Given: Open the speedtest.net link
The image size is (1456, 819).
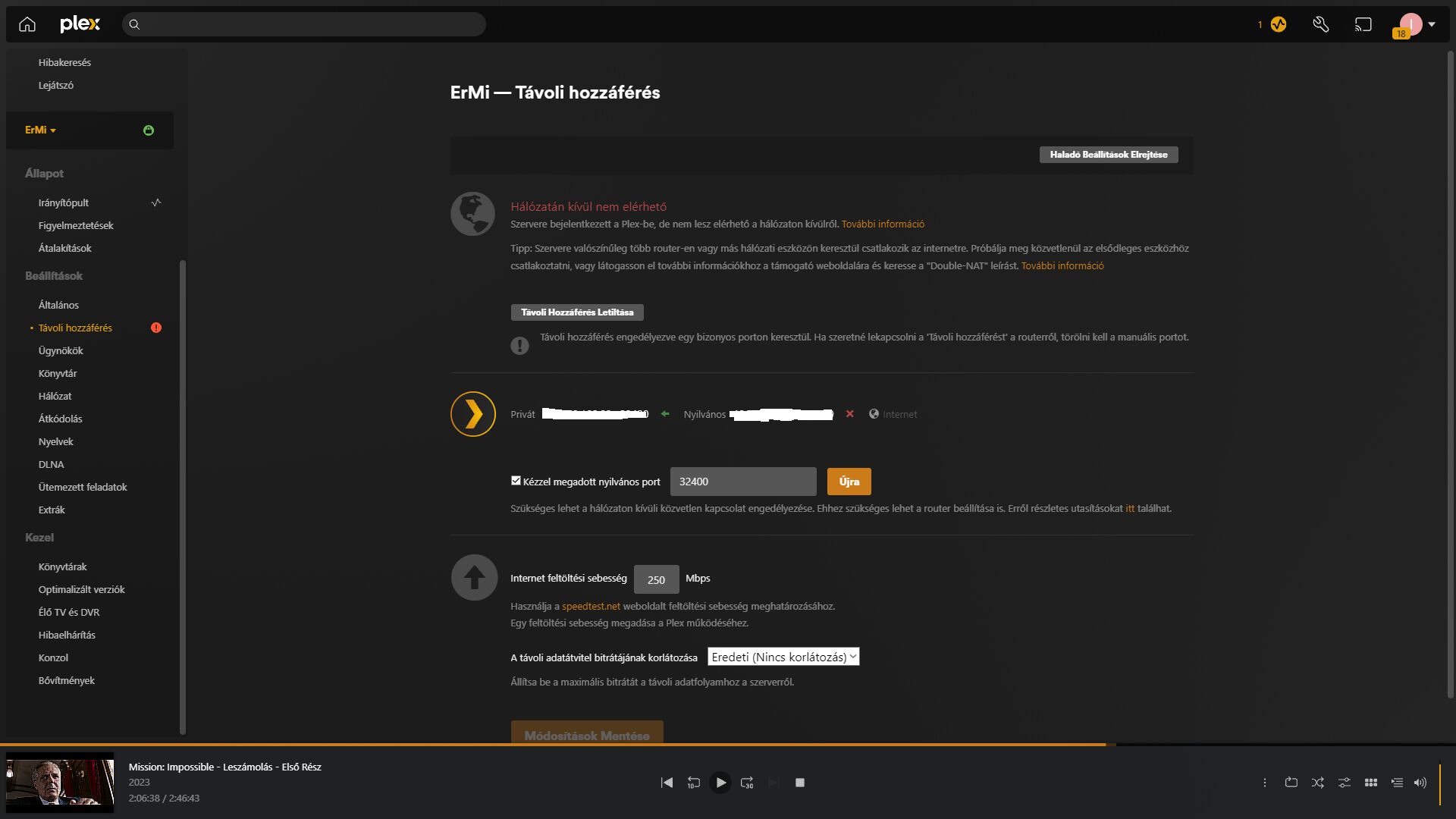Looking at the screenshot, I should (591, 606).
